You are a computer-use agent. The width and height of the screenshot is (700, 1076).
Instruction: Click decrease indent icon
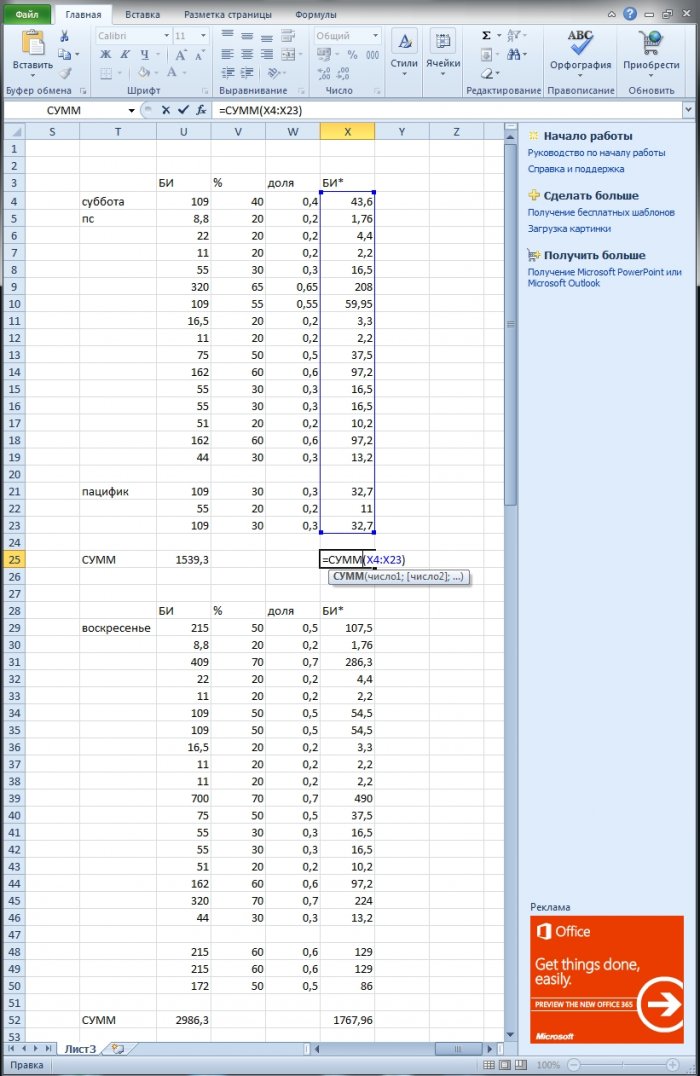pos(227,73)
